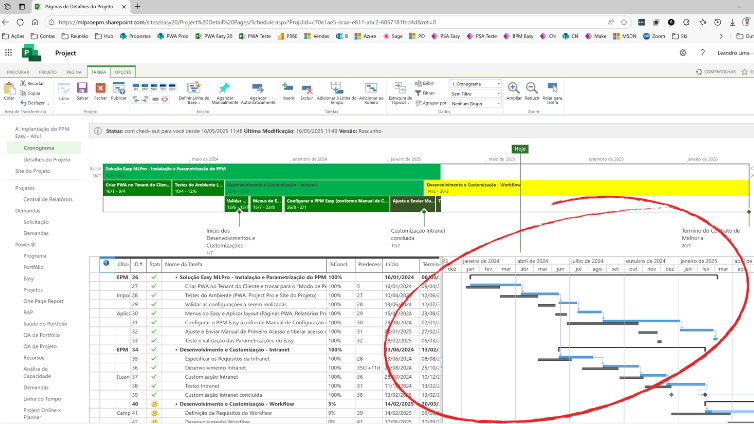Select the TAREFA ribbon tab
754x424 pixels.
click(99, 72)
